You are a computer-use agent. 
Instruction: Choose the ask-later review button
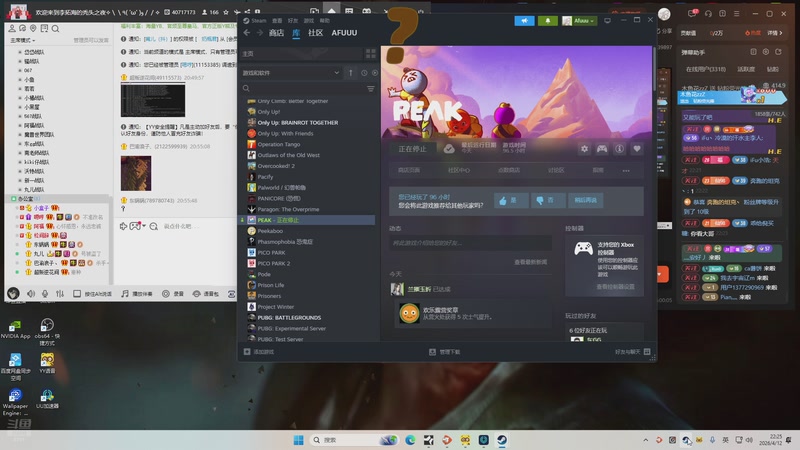pos(586,200)
